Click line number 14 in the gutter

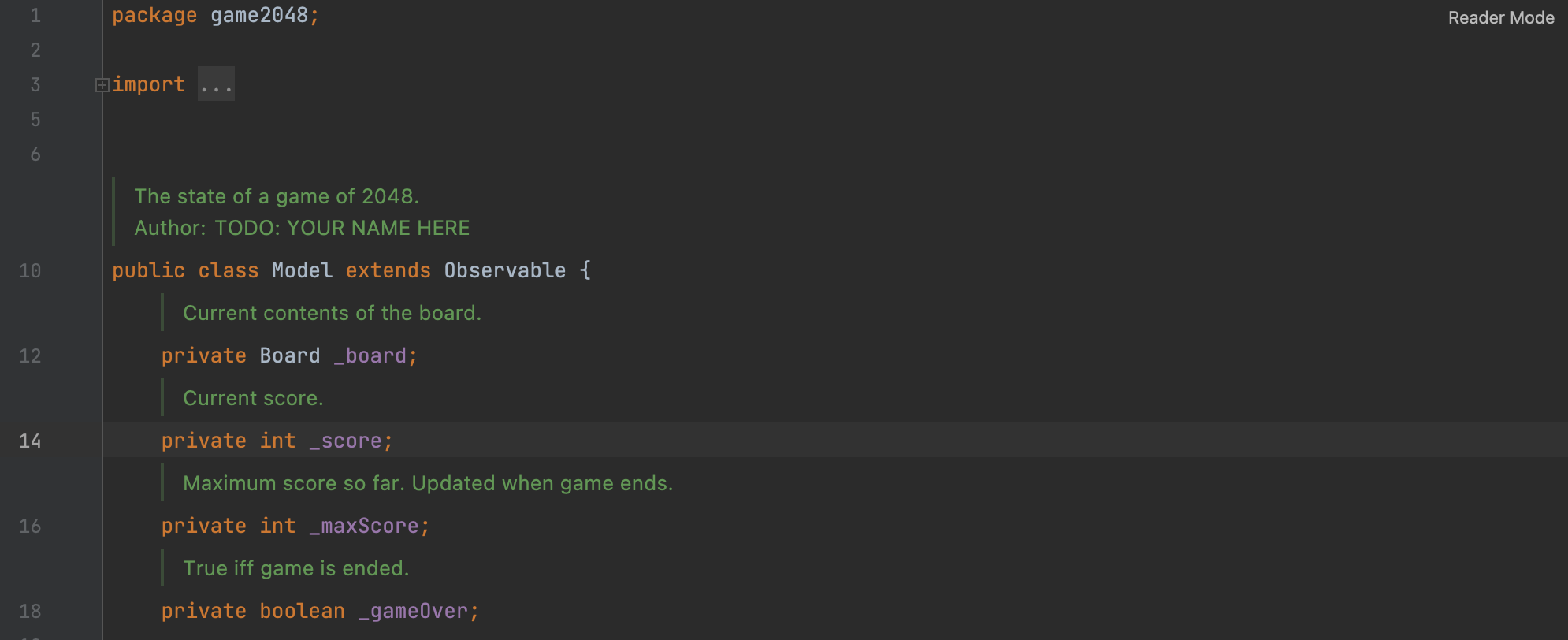tap(30, 441)
